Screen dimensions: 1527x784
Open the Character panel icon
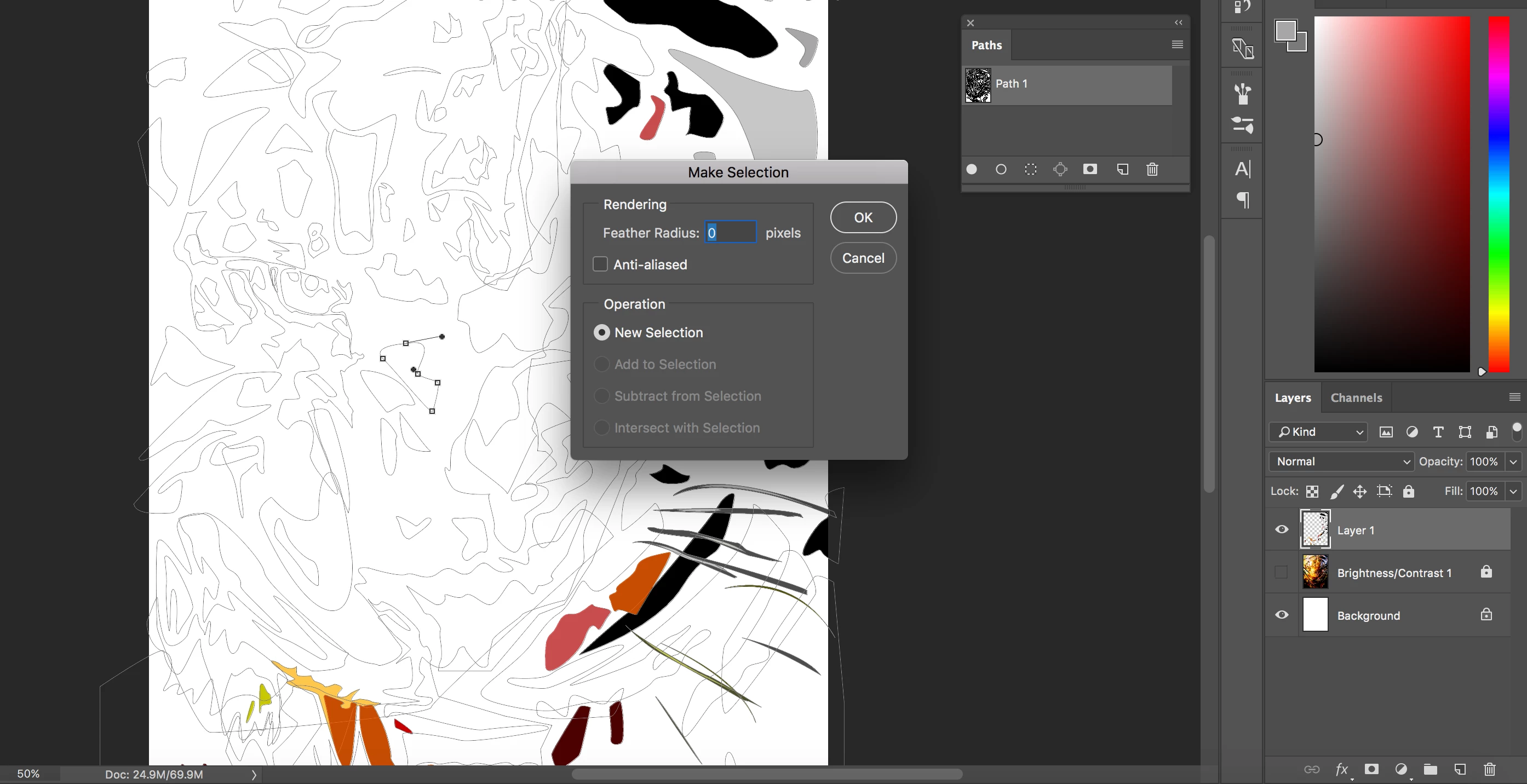pos(1242,170)
